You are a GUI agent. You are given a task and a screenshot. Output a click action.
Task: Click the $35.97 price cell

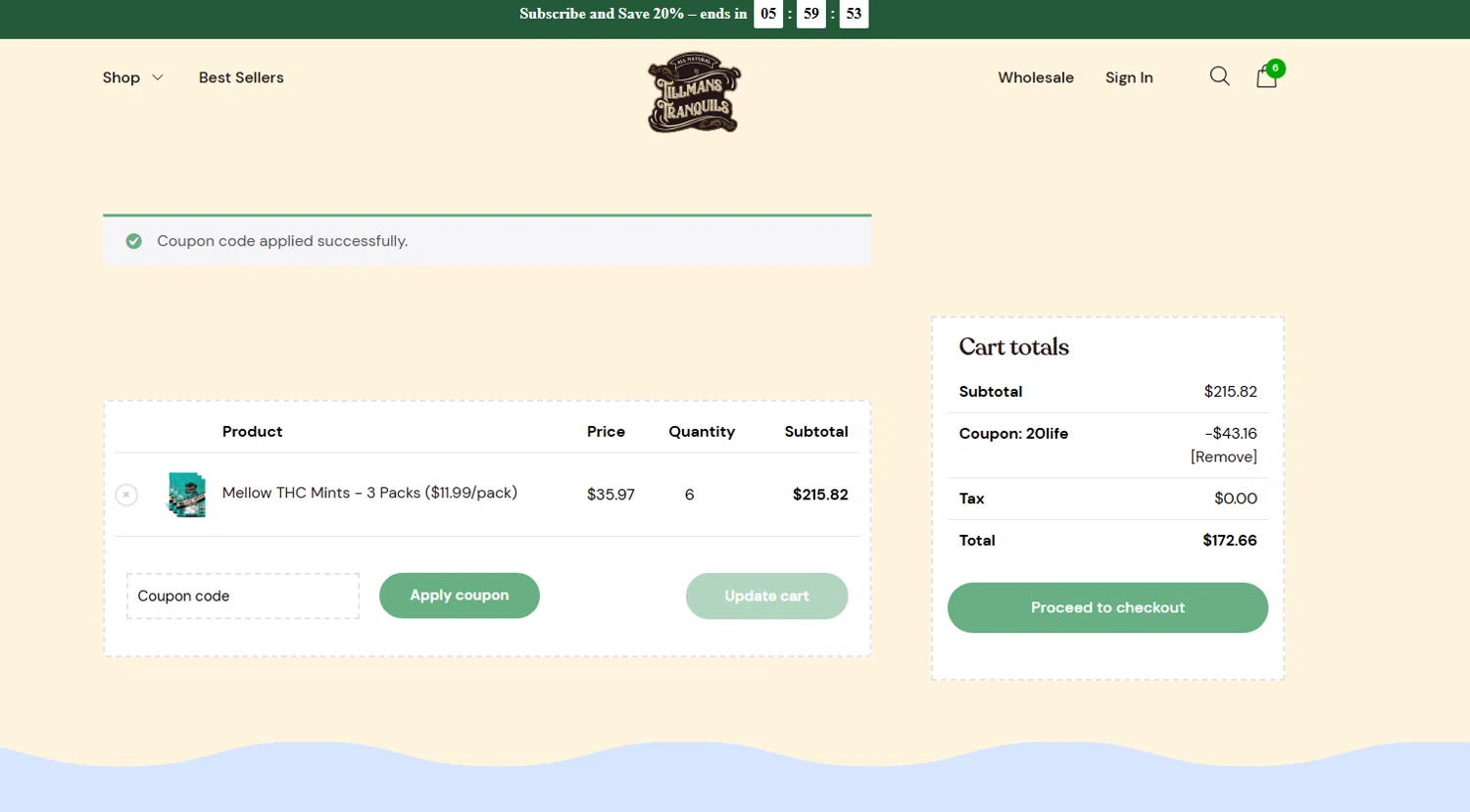pos(611,495)
